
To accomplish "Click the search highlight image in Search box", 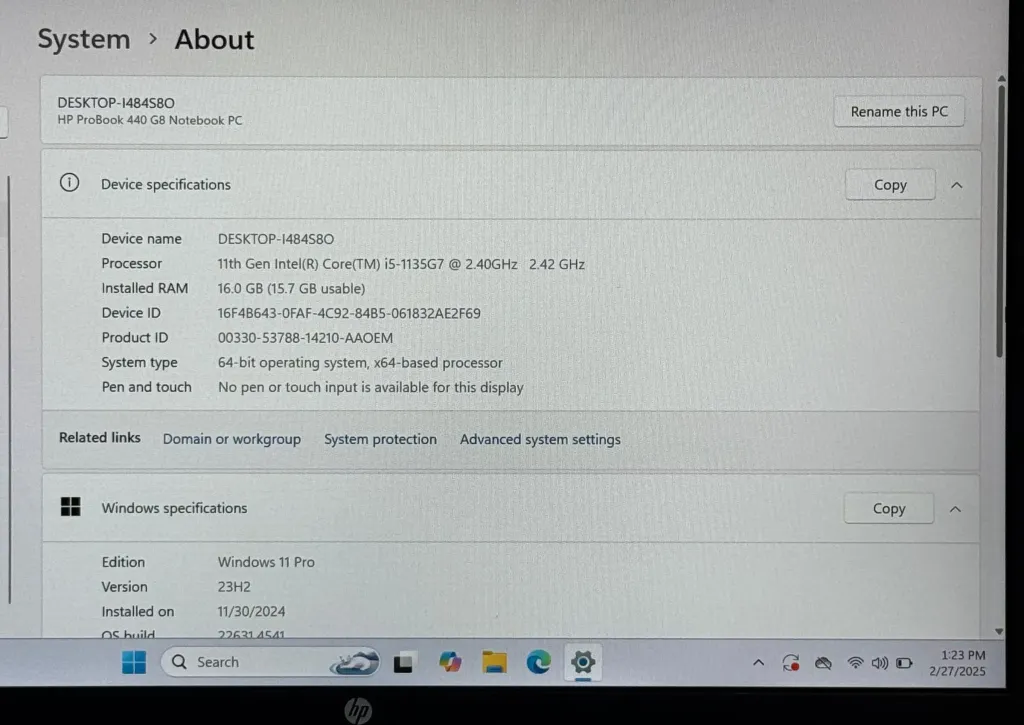I will tap(355, 662).
